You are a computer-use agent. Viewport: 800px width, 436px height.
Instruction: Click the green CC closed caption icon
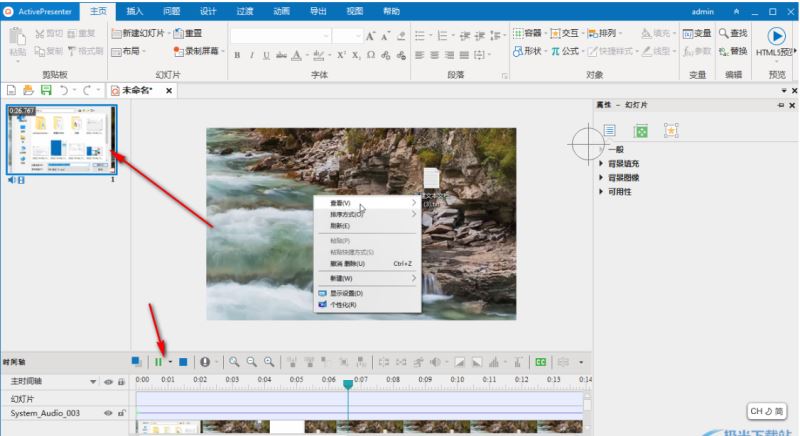coord(540,361)
